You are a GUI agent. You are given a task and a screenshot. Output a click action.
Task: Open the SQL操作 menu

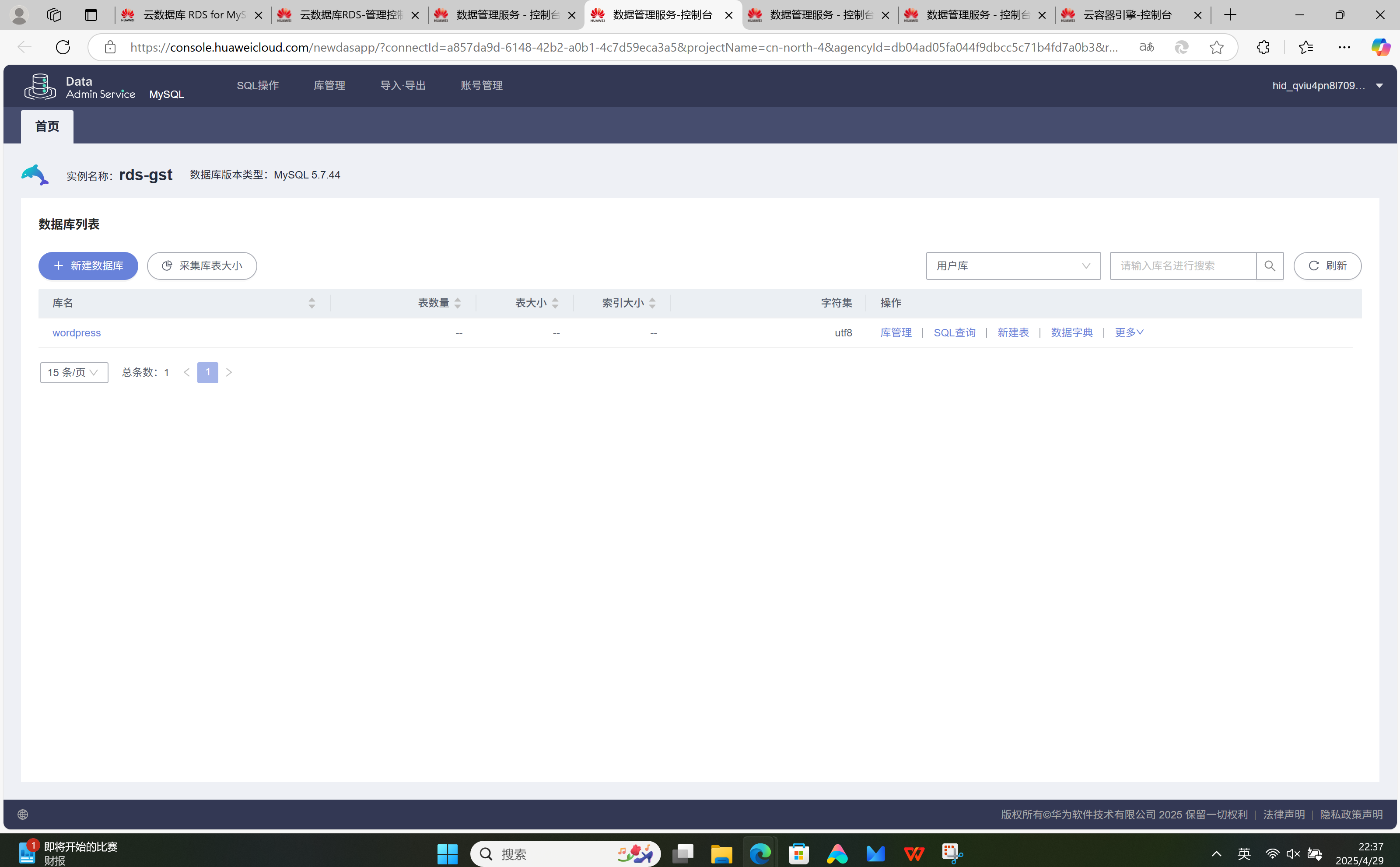click(258, 85)
